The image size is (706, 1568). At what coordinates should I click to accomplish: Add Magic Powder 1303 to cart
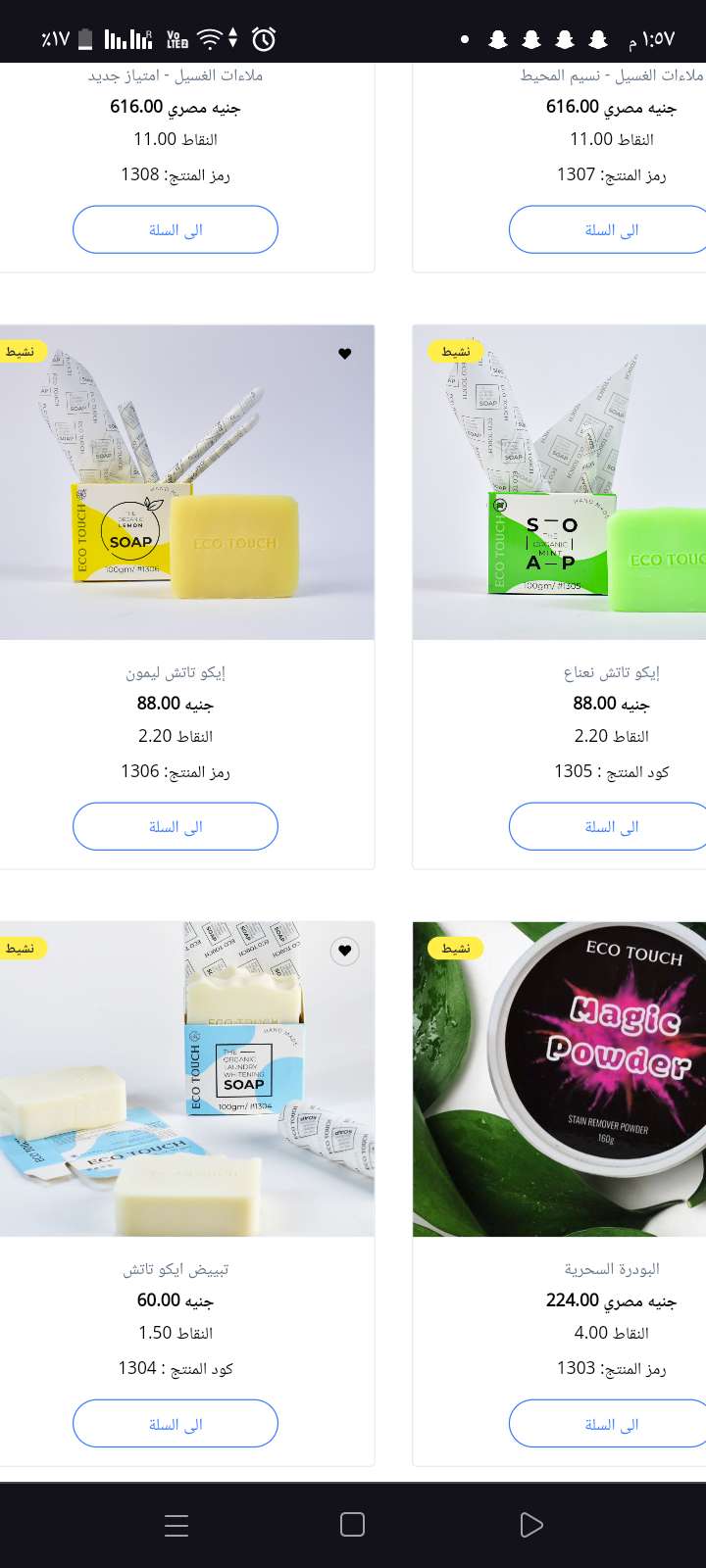click(x=608, y=1423)
